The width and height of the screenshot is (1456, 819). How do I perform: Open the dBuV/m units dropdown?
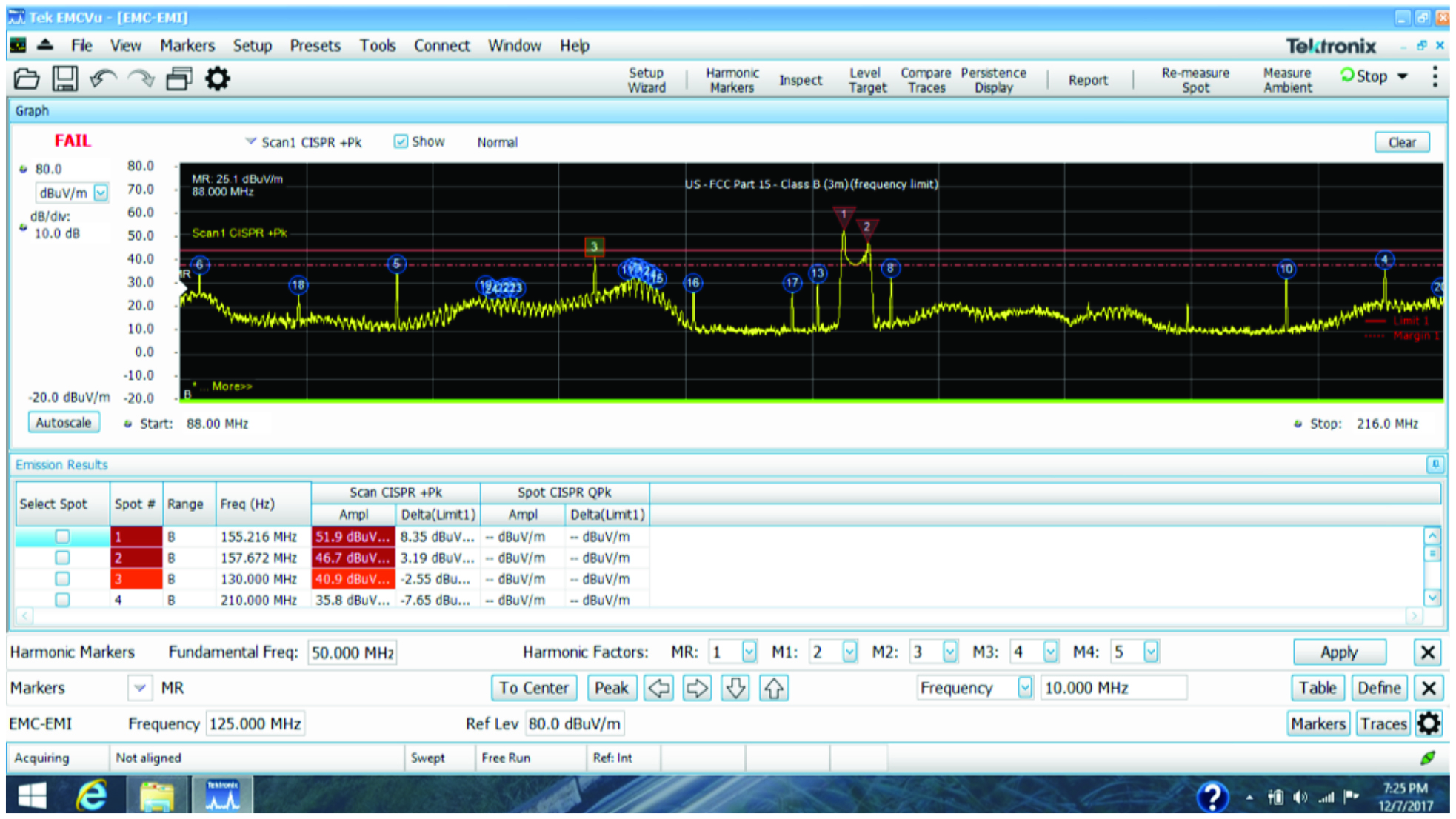101,193
